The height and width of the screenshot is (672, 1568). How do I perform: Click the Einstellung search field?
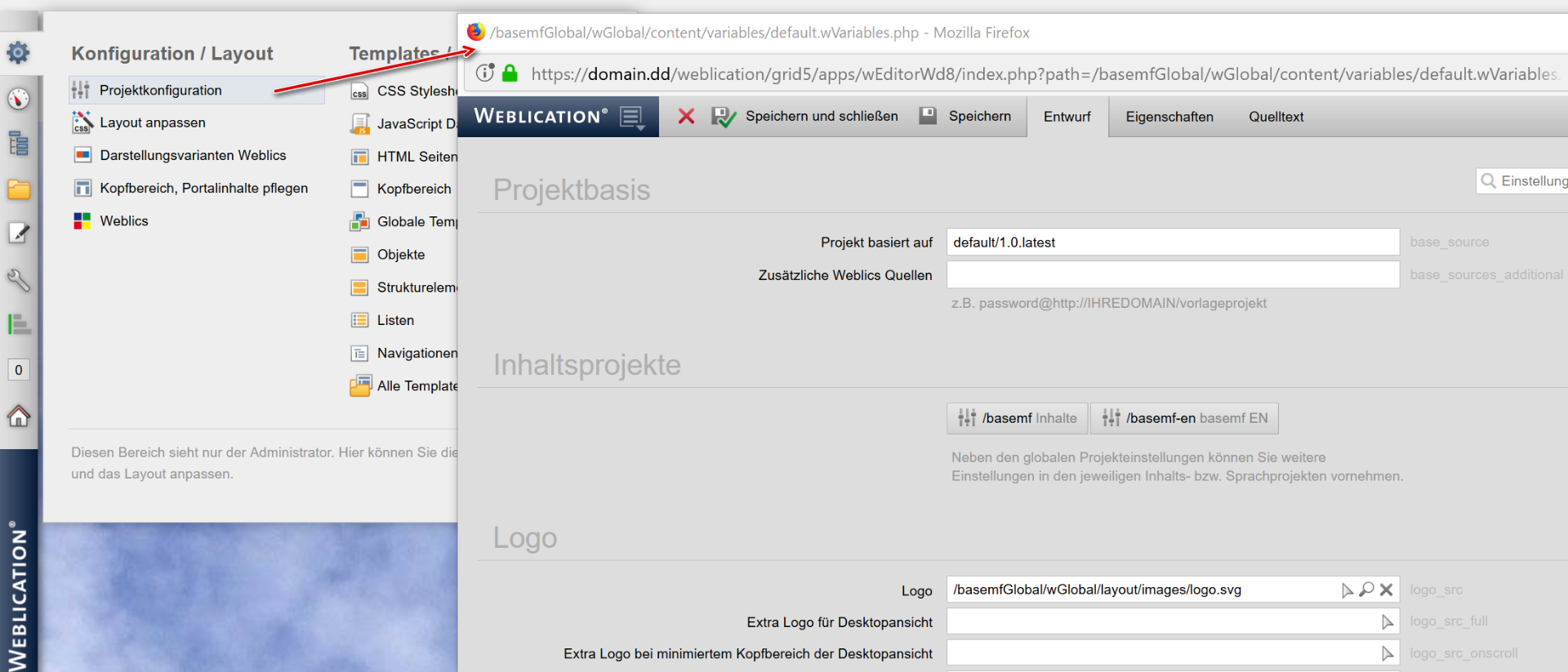(1522, 180)
